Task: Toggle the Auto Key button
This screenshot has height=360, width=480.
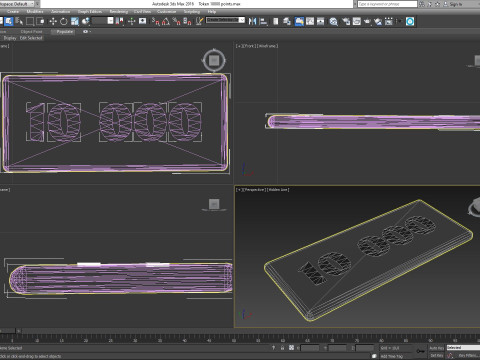Action: click(436, 348)
